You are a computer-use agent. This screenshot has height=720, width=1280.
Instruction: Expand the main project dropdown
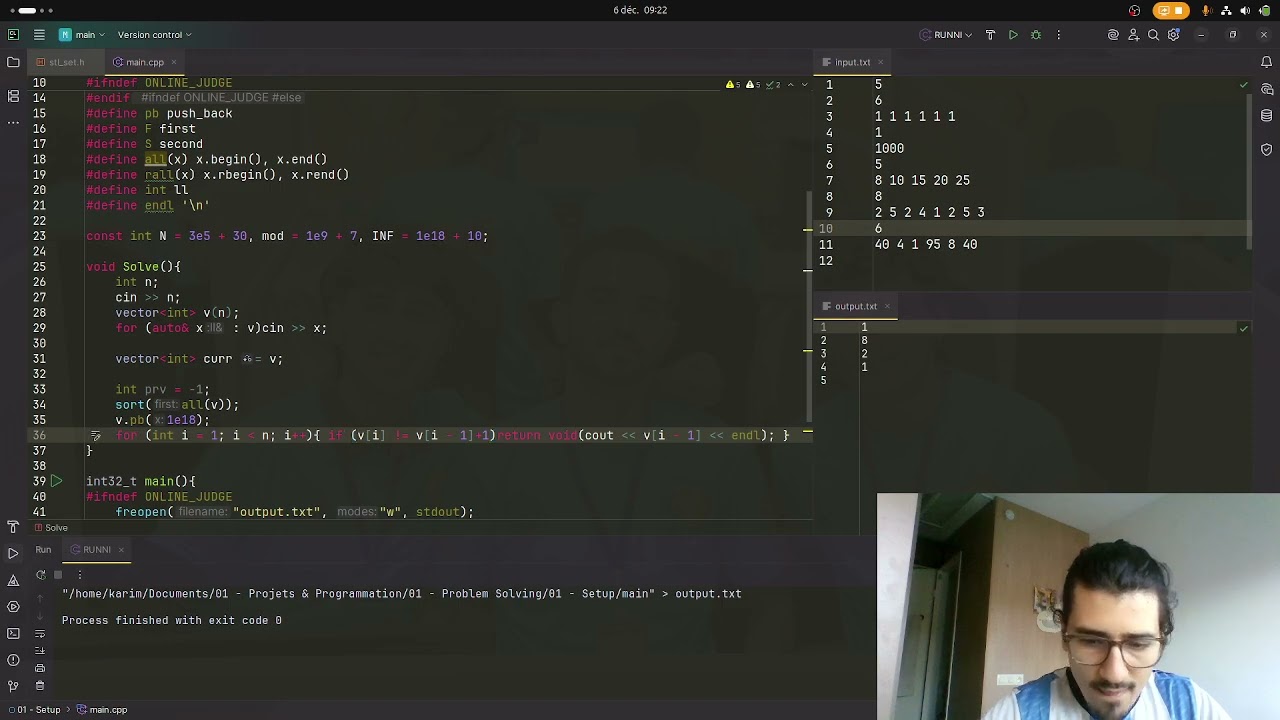(82, 35)
